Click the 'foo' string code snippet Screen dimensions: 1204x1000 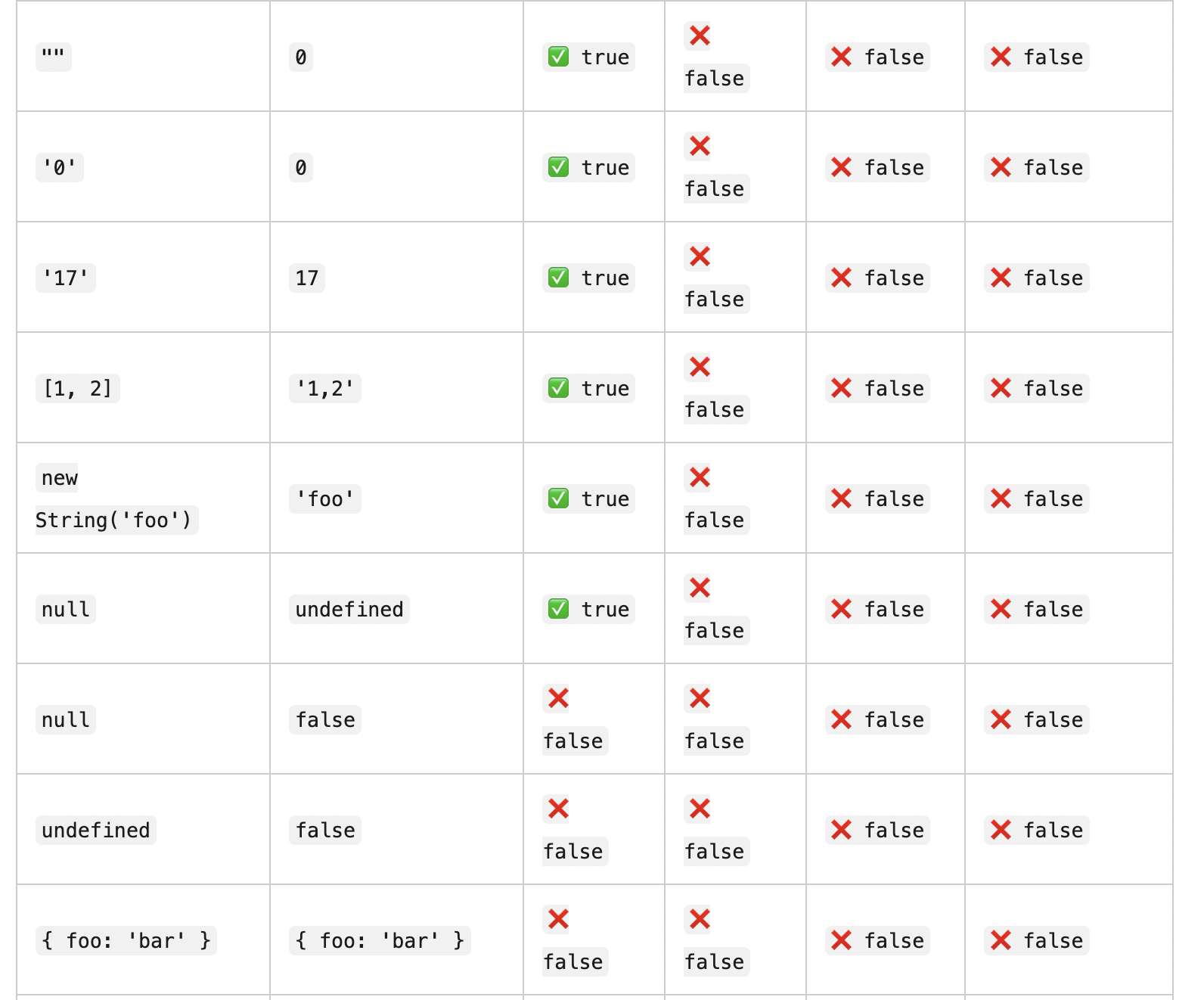[325, 498]
